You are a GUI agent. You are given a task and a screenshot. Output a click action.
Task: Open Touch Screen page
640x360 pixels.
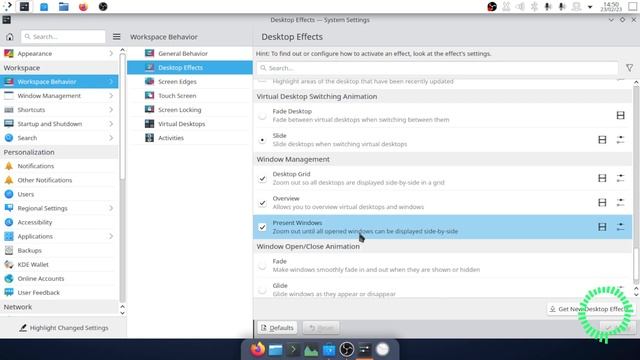tap(190, 96)
